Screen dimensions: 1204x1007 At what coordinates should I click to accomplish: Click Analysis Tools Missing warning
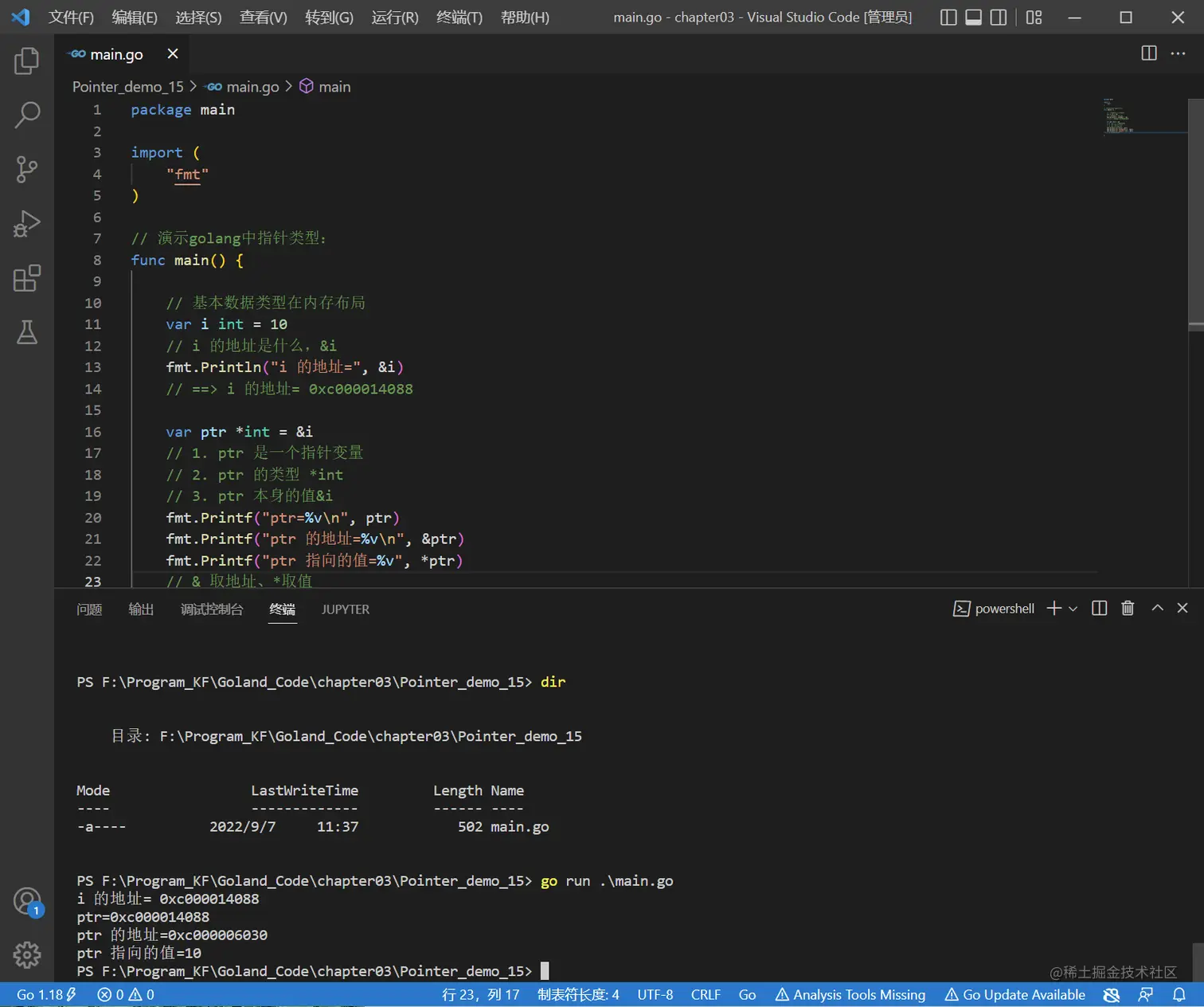[x=850, y=994]
